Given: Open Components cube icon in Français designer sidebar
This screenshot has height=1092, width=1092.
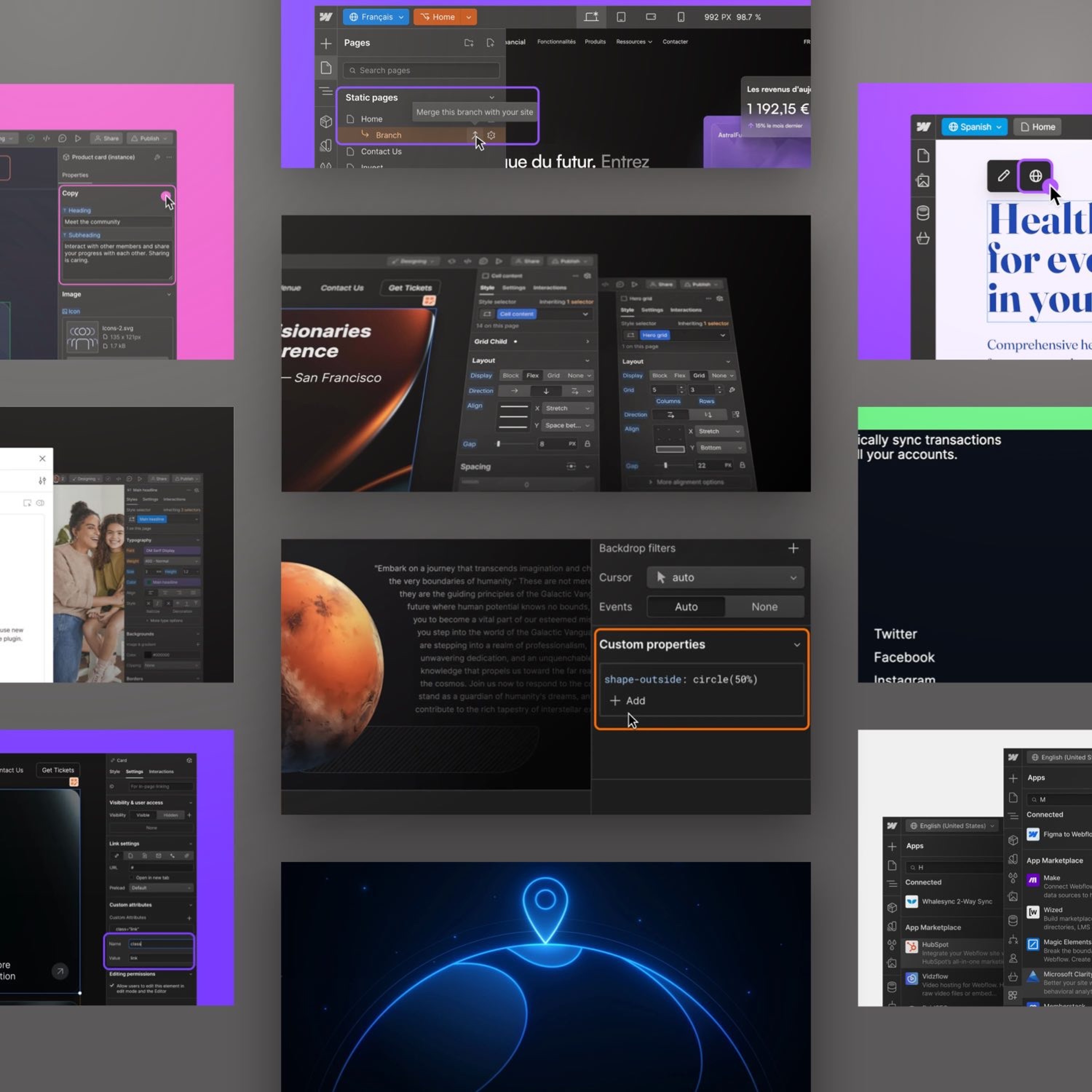Looking at the screenshot, I should point(326,121).
